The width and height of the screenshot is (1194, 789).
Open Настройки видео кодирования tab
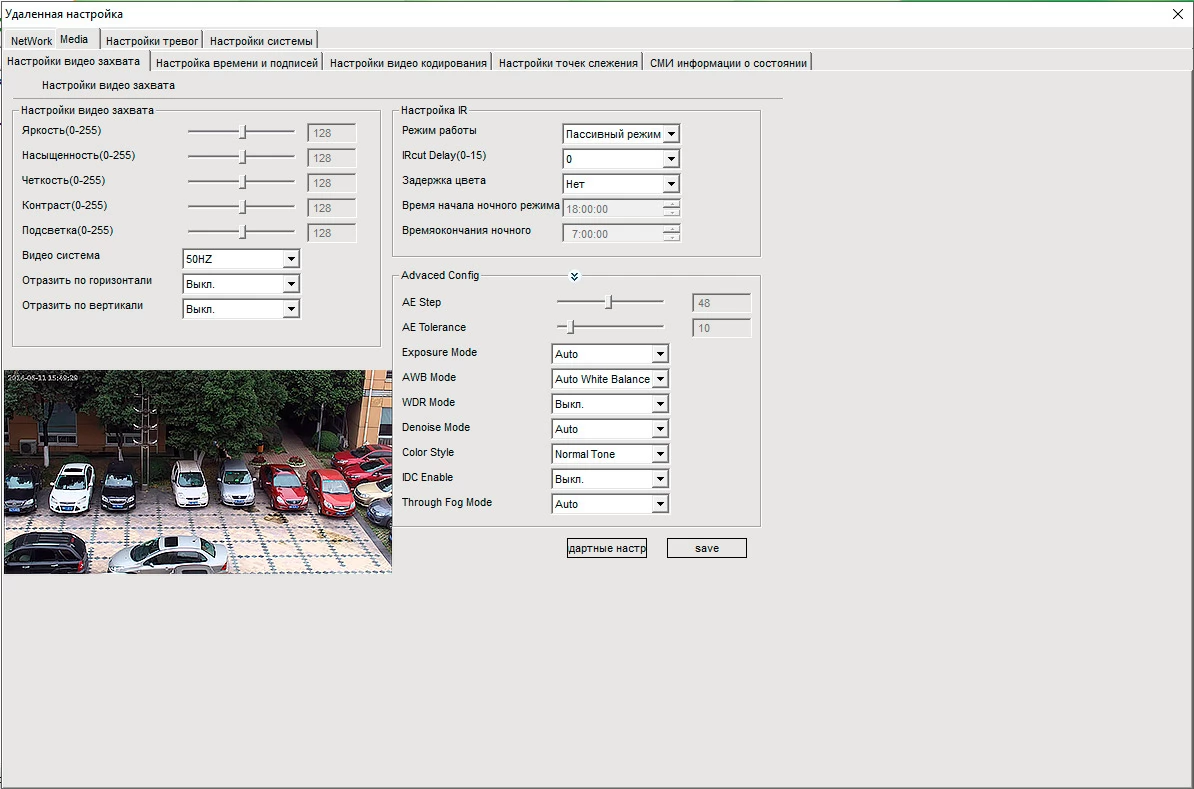pos(408,63)
